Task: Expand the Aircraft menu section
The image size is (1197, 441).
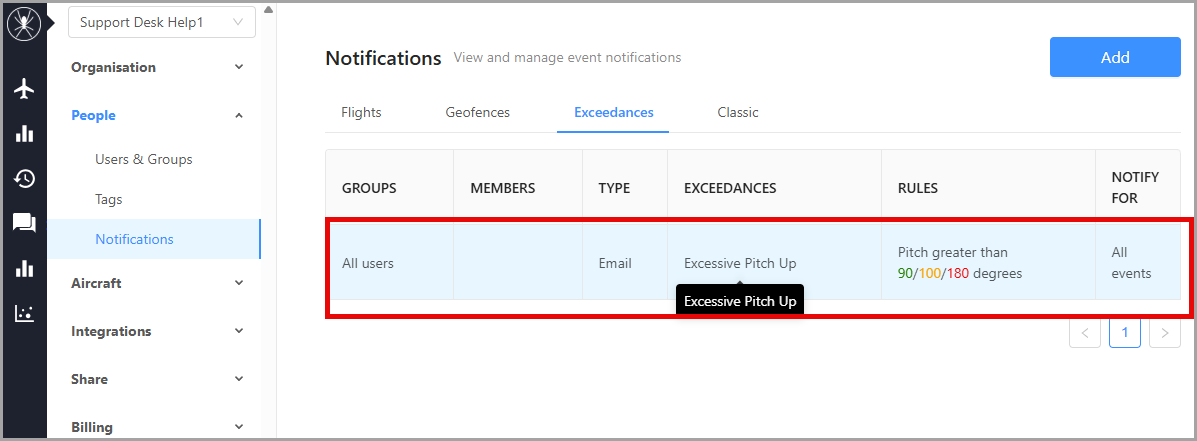Action: 158,283
